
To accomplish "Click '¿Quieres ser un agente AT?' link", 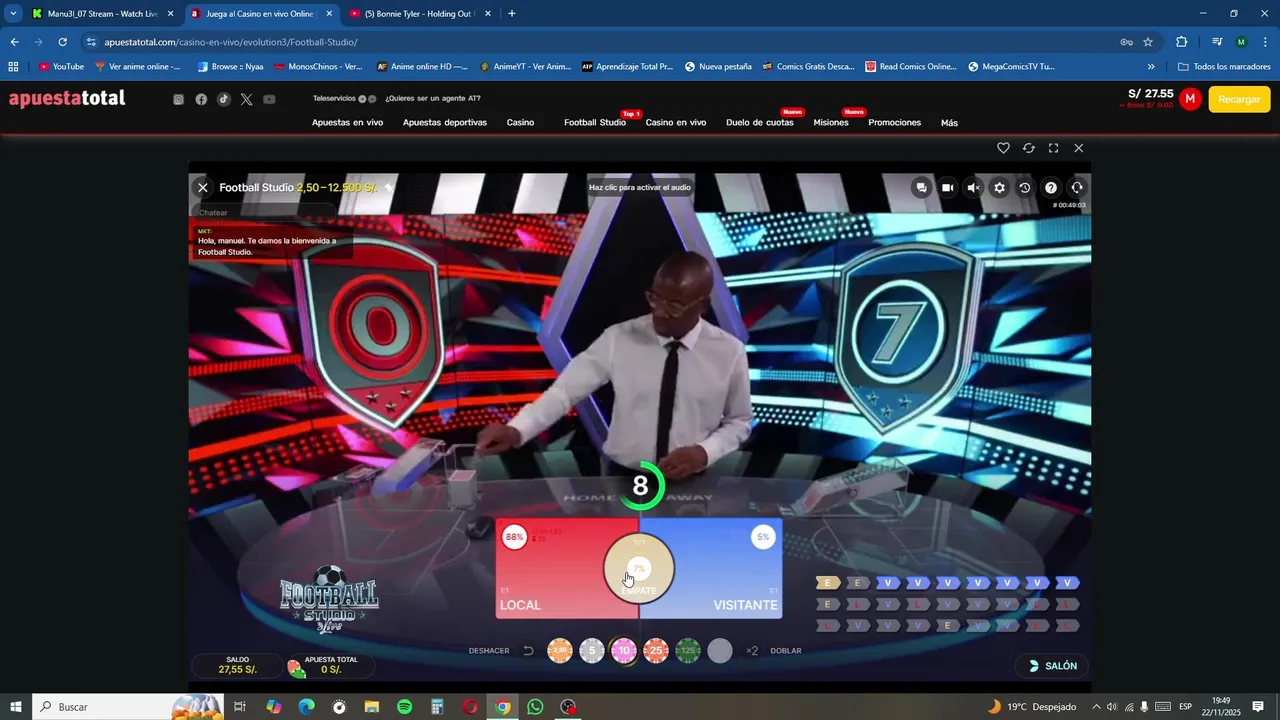I will coord(432,99).
